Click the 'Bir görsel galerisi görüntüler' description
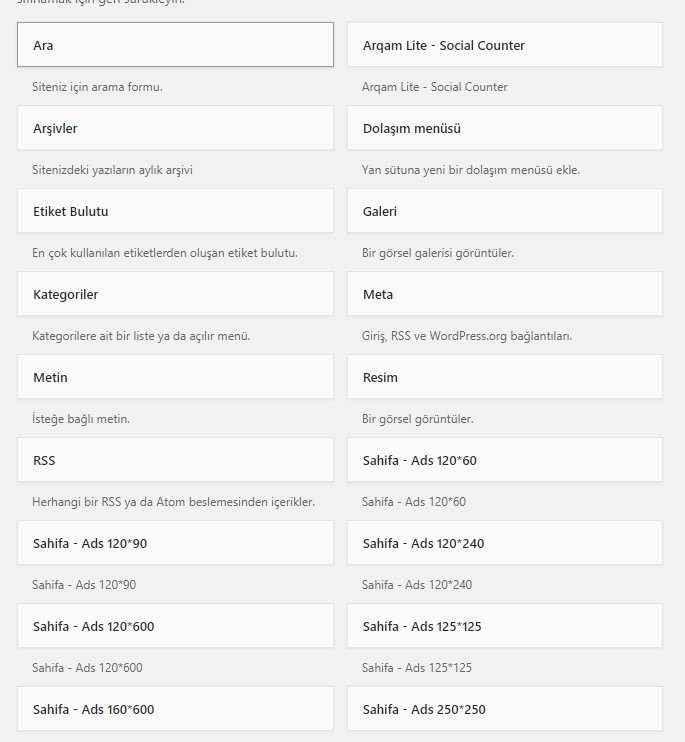The width and height of the screenshot is (685, 742). (438, 253)
